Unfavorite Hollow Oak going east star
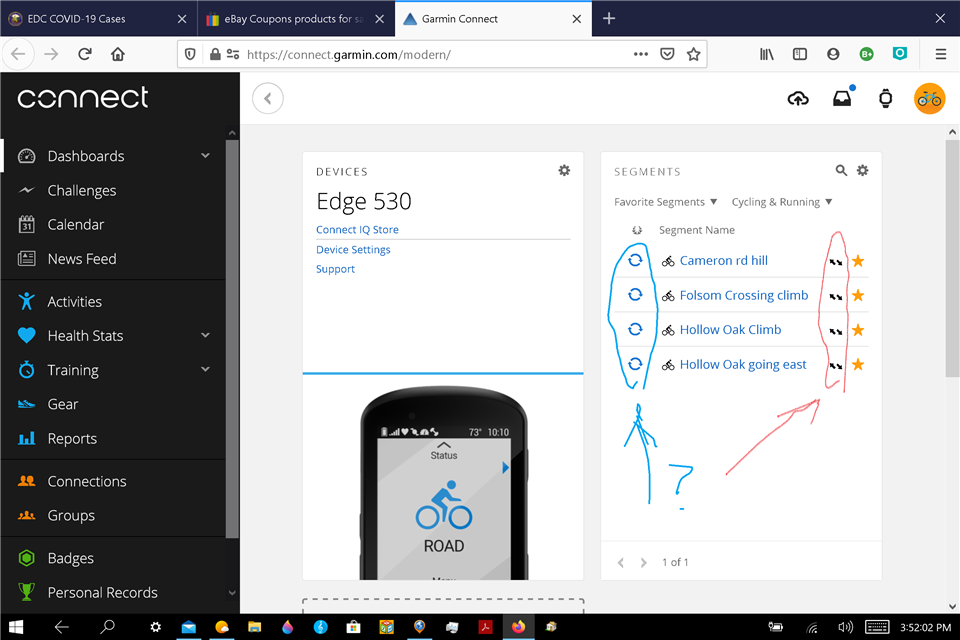 coord(858,364)
